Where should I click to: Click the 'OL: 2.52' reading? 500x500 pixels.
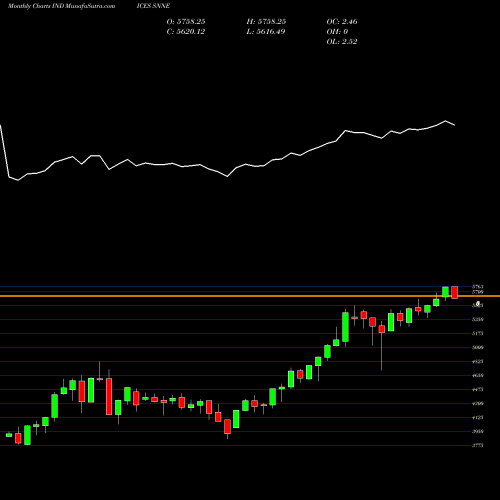pyautogui.click(x=342, y=41)
